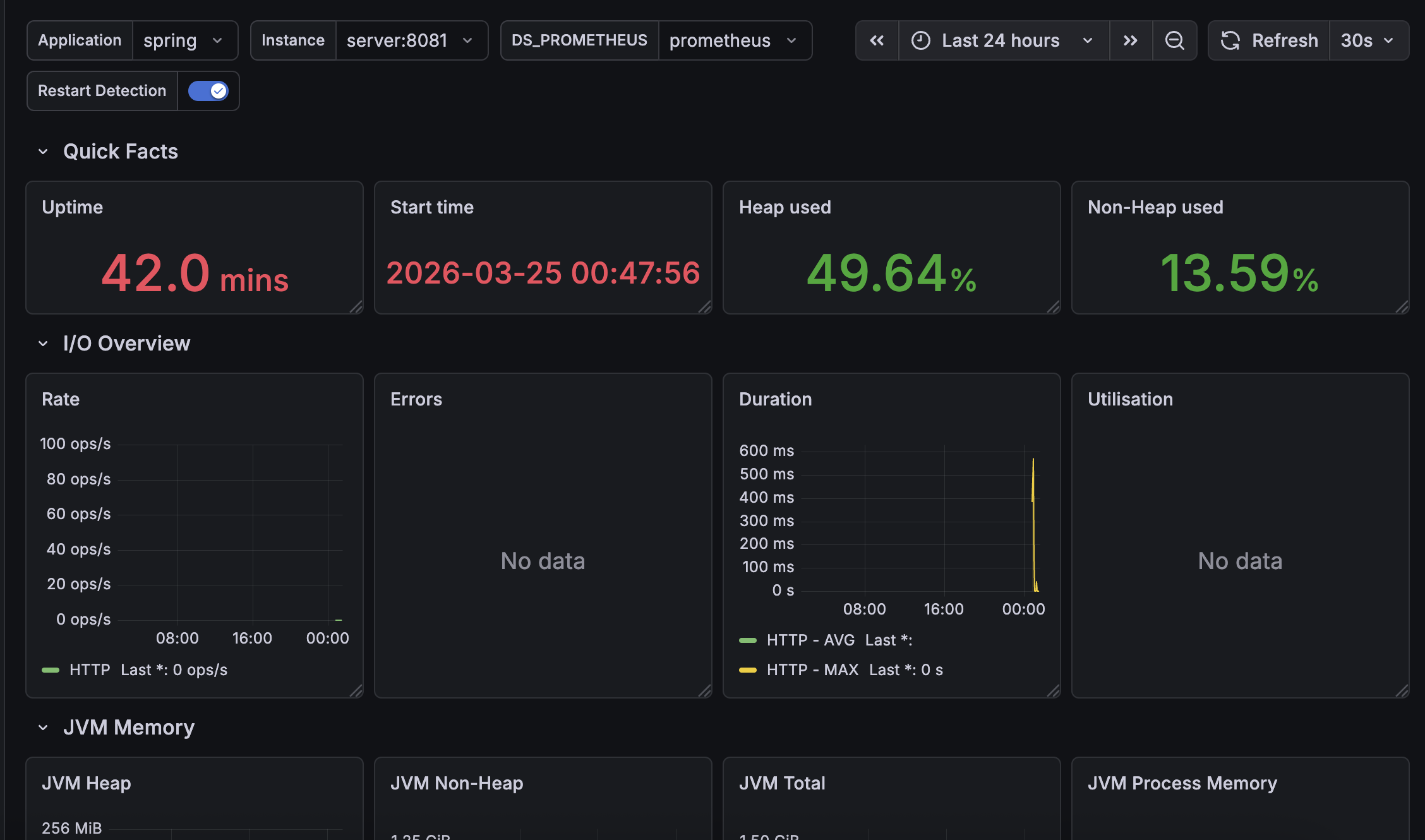Click resize handle of Duration panel
The image size is (1425, 840).
(x=1054, y=691)
